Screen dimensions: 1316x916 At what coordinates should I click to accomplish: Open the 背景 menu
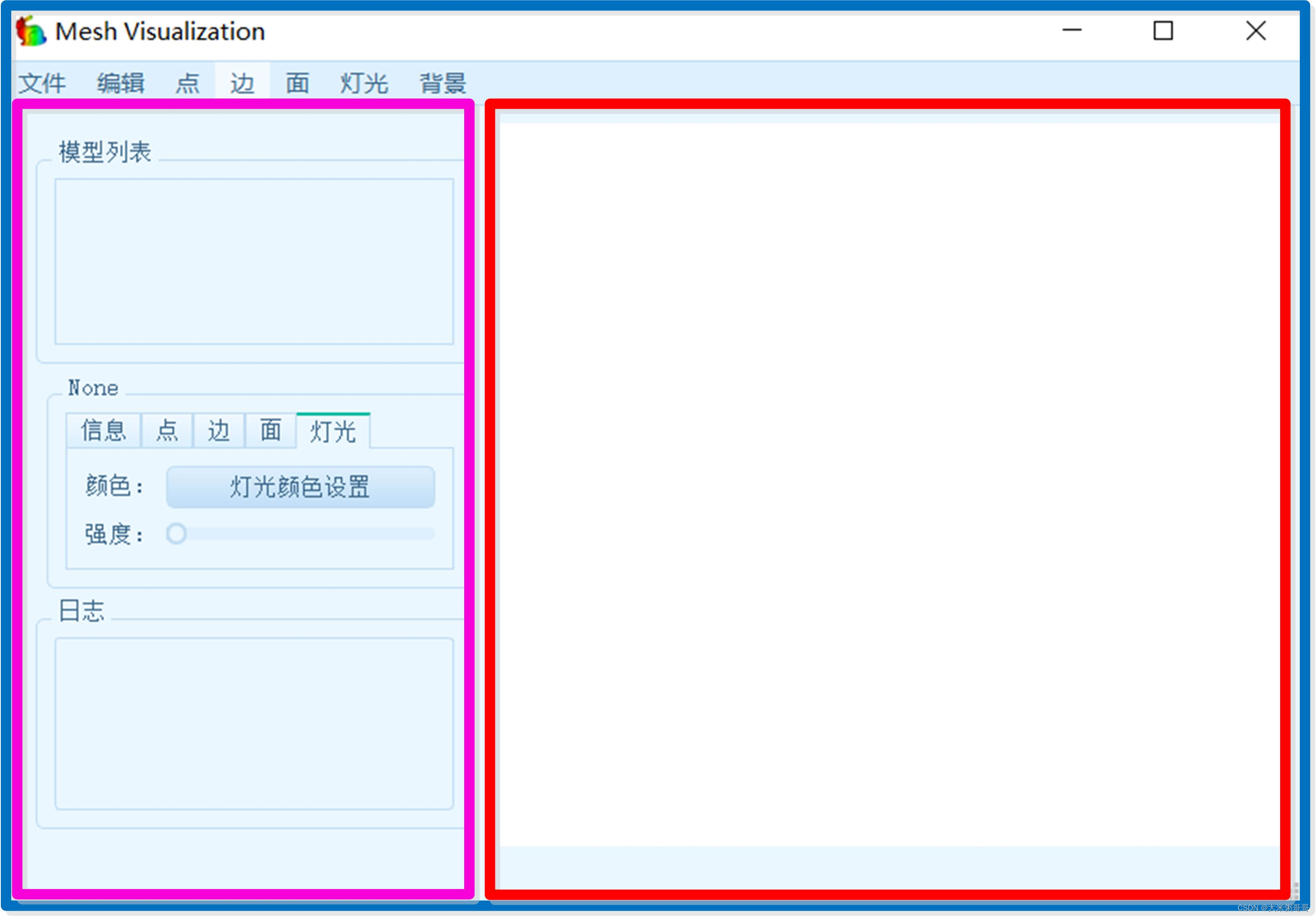(443, 83)
